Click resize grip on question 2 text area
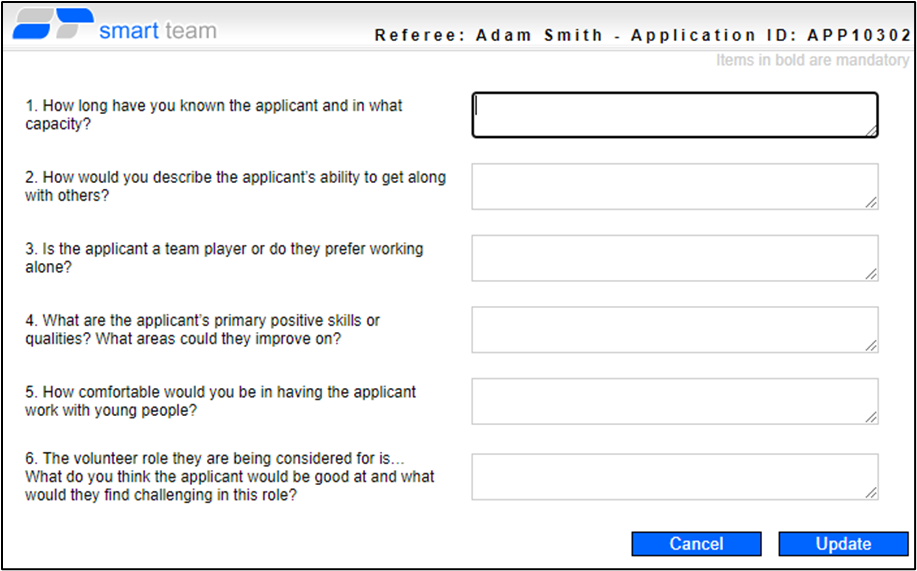This screenshot has width=917, height=571. pos(872,203)
